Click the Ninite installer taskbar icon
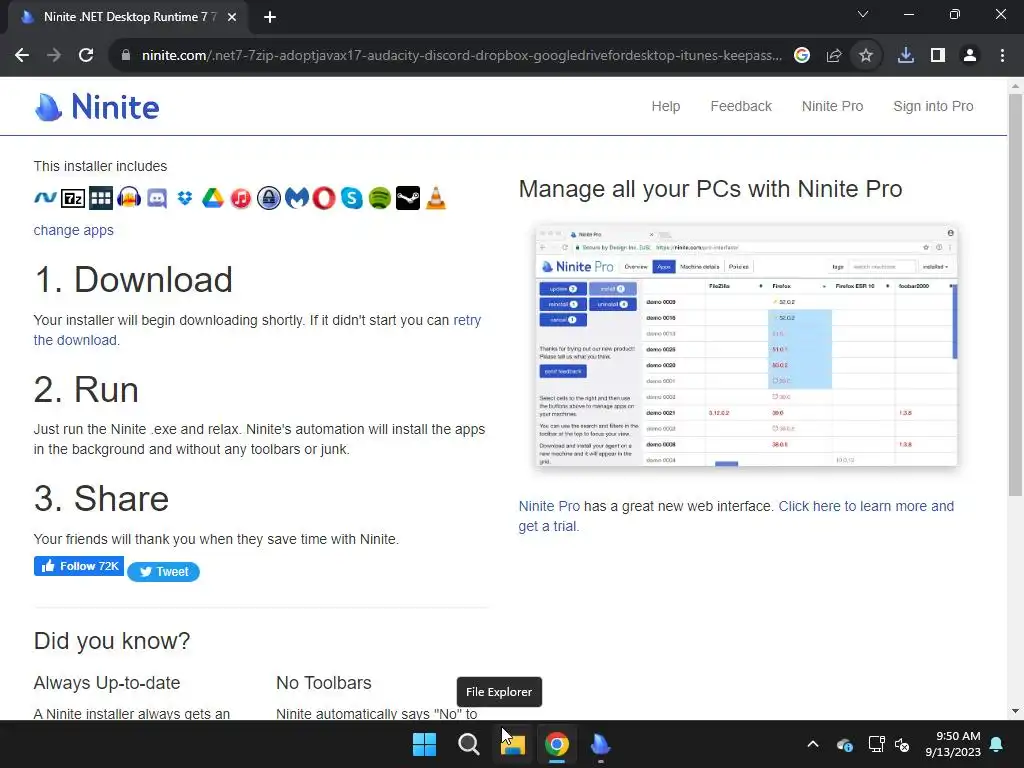The width and height of the screenshot is (1024, 768). tap(601, 744)
